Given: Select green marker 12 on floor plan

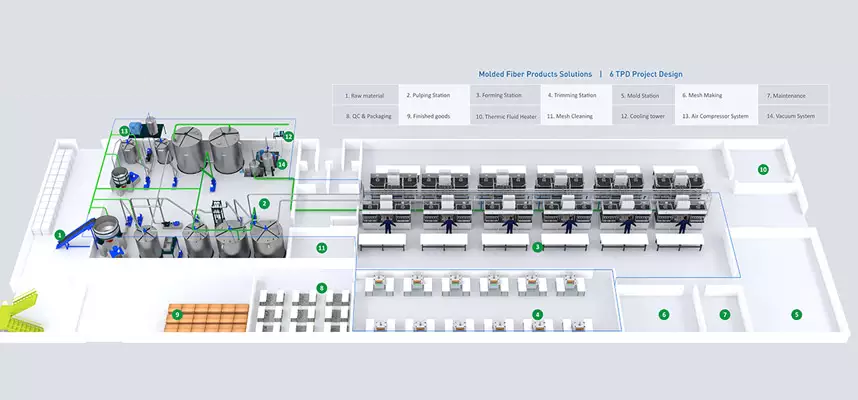Looking at the screenshot, I should point(288,136).
